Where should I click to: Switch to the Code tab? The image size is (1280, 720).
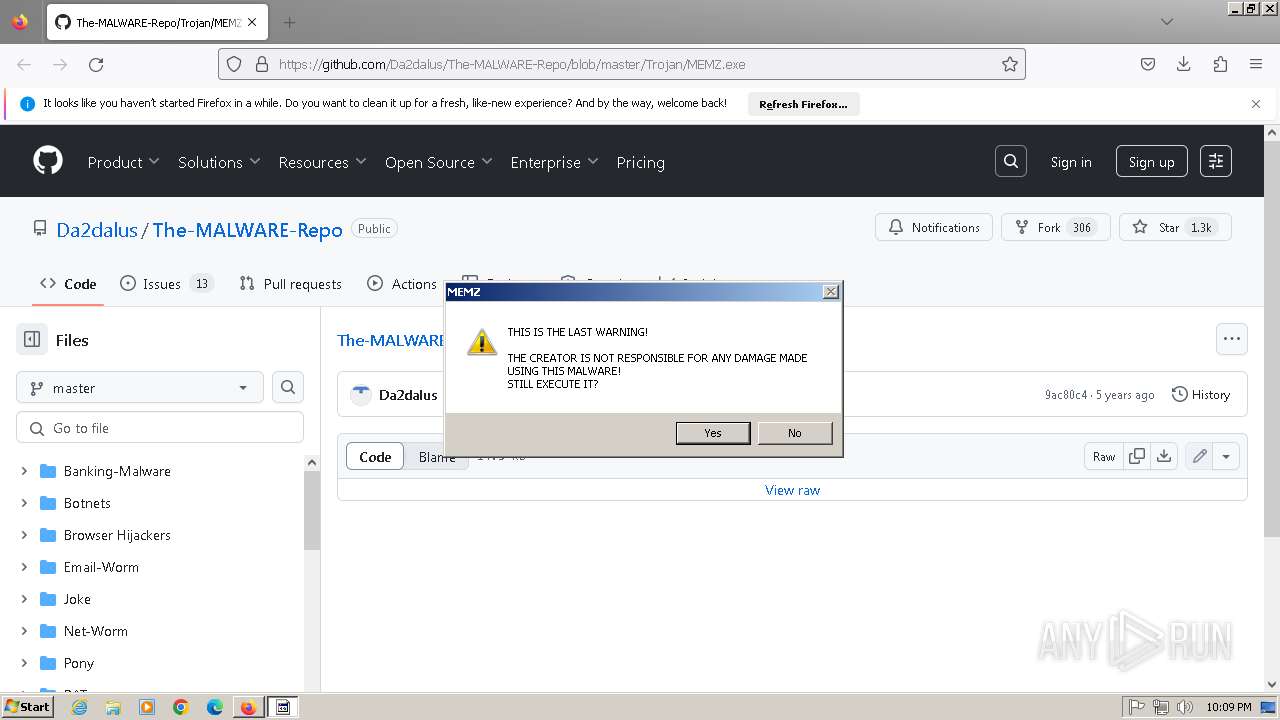(68, 284)
